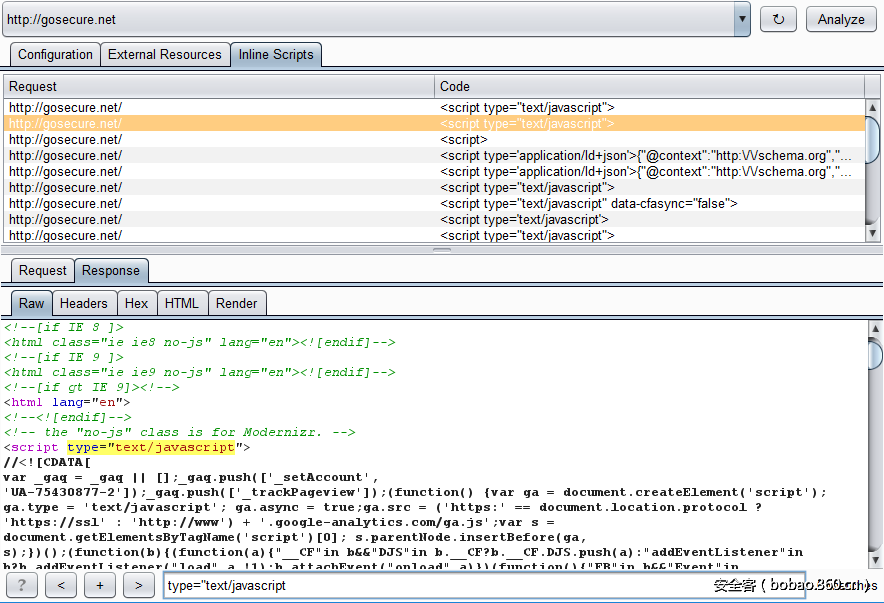Switch to the Configuration tab
This screenshot has width=884, height=603.
(55, 55)
